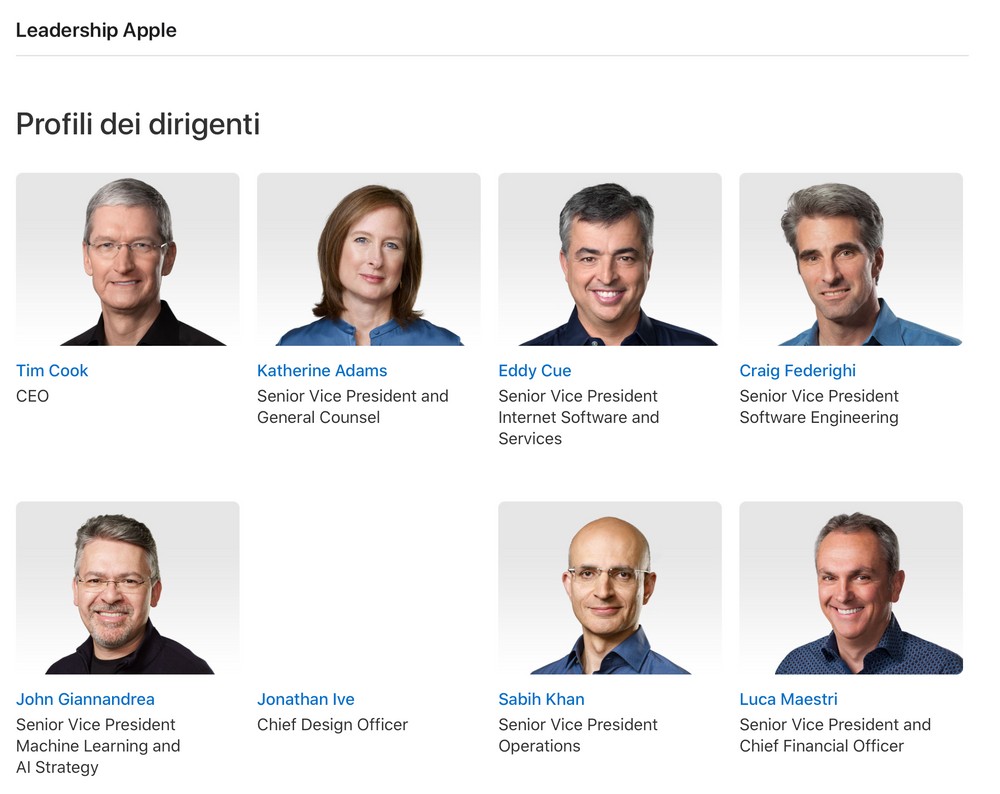Open Tim Cook's profile link
Viewport: 1000px width, 794px height.
[x=52, y=371]
